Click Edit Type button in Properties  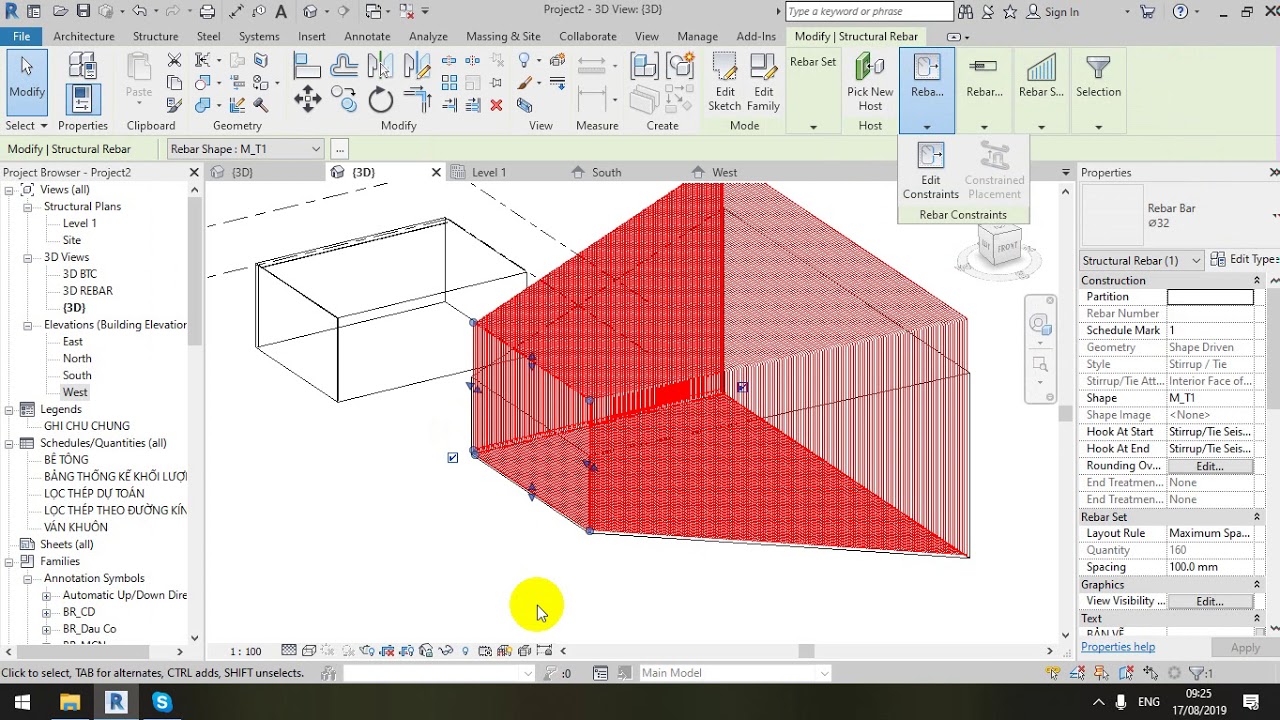pos(1244,260)
